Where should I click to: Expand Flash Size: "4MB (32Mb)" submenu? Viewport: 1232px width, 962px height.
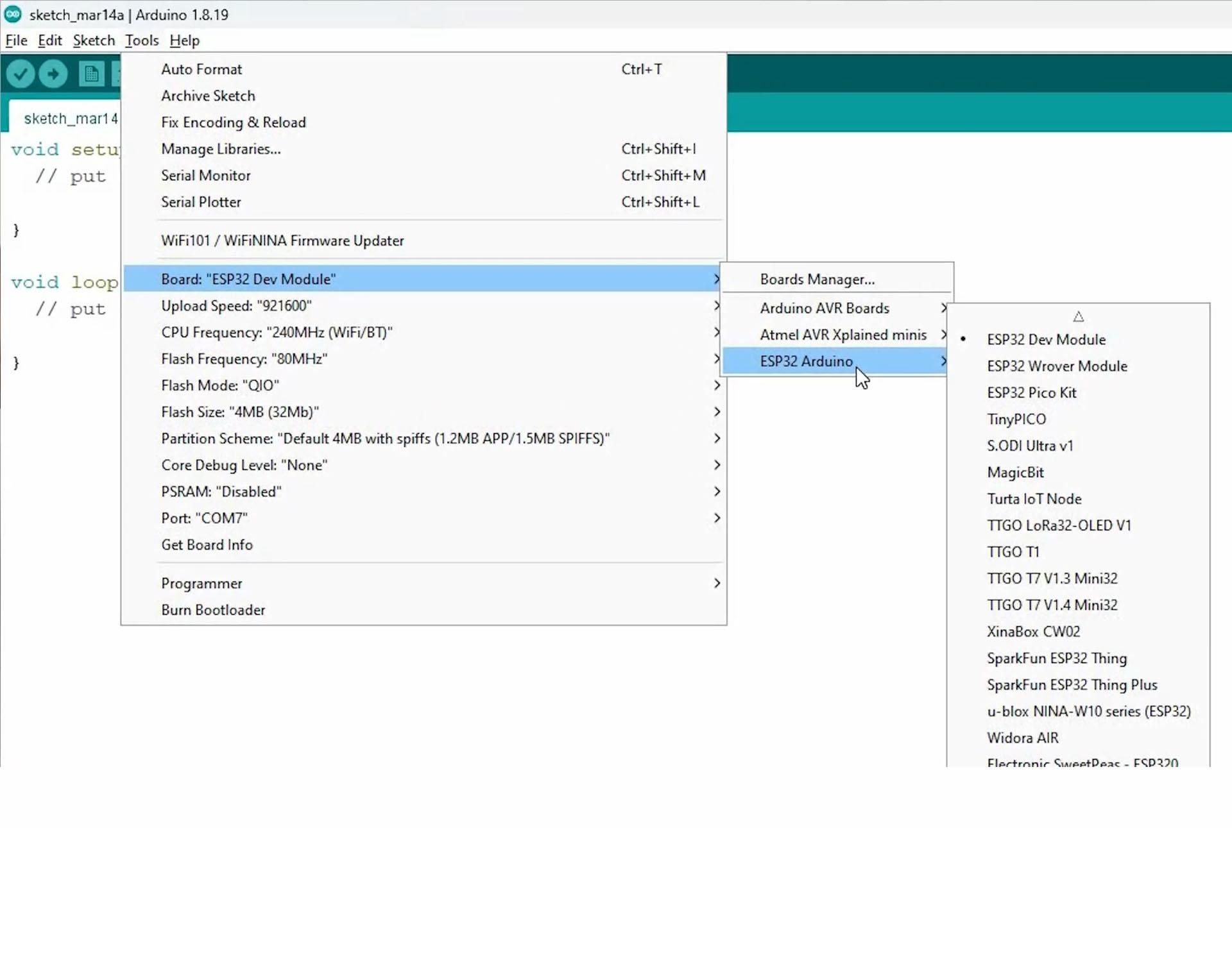pyautogui.click(x=424, y=412)
